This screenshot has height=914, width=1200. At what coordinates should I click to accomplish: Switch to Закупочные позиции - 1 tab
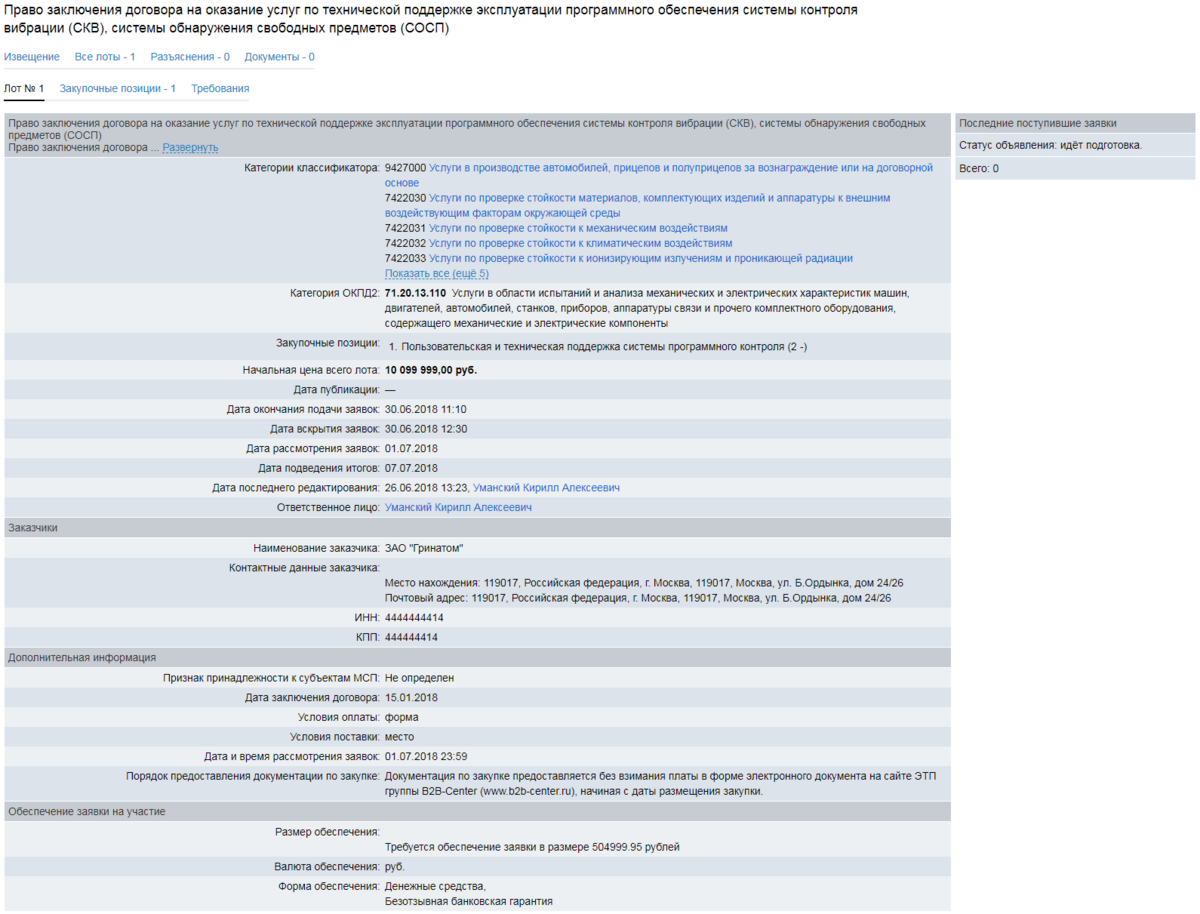click(117, 89)
